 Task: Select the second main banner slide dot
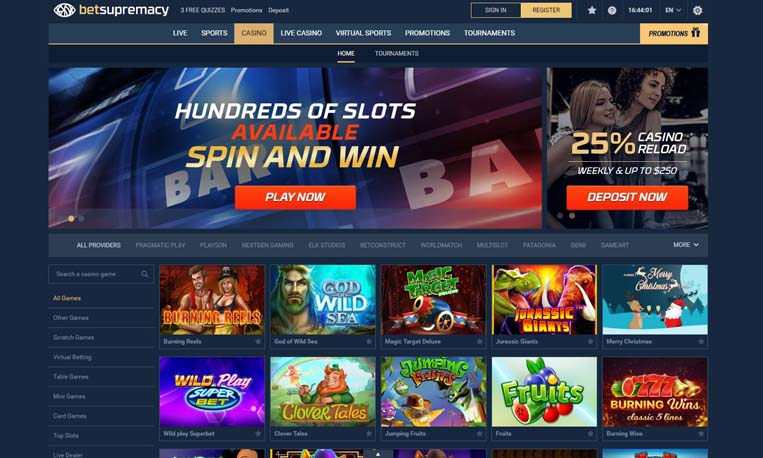coord(81,219)
